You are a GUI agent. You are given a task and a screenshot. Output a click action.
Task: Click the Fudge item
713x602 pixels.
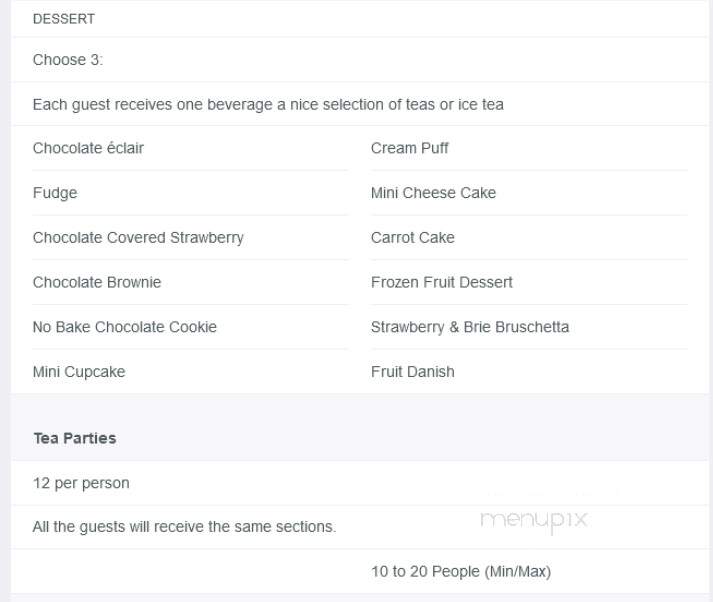[55, 193]
